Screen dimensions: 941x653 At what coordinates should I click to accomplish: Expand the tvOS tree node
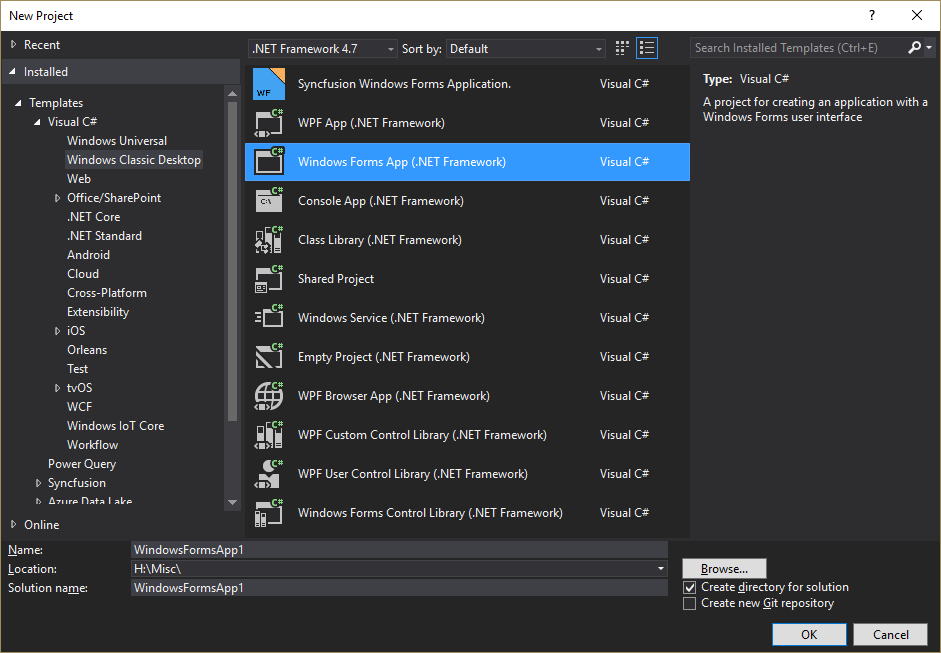coord(58,388)
